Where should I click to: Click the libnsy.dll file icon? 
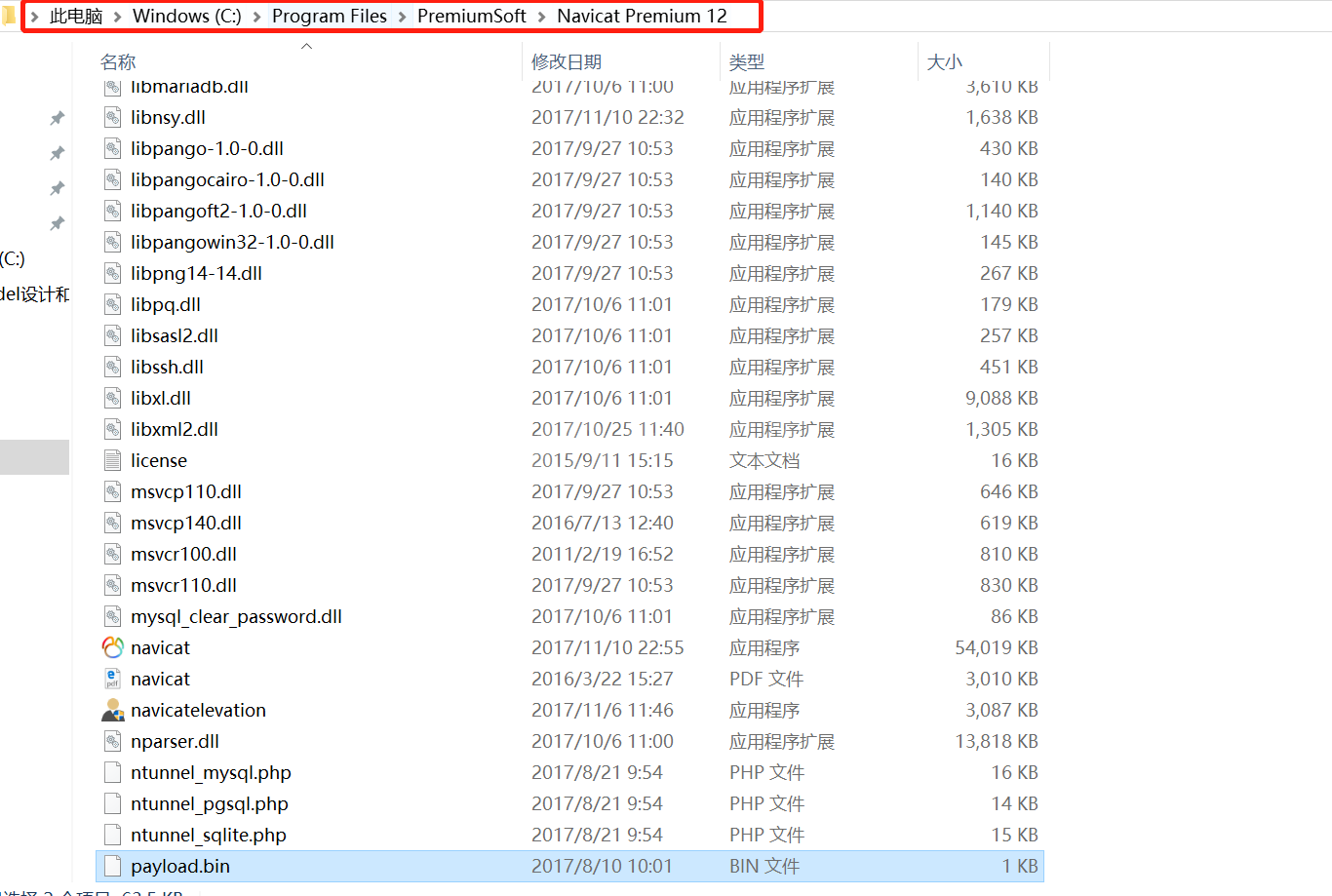point(113,117)
